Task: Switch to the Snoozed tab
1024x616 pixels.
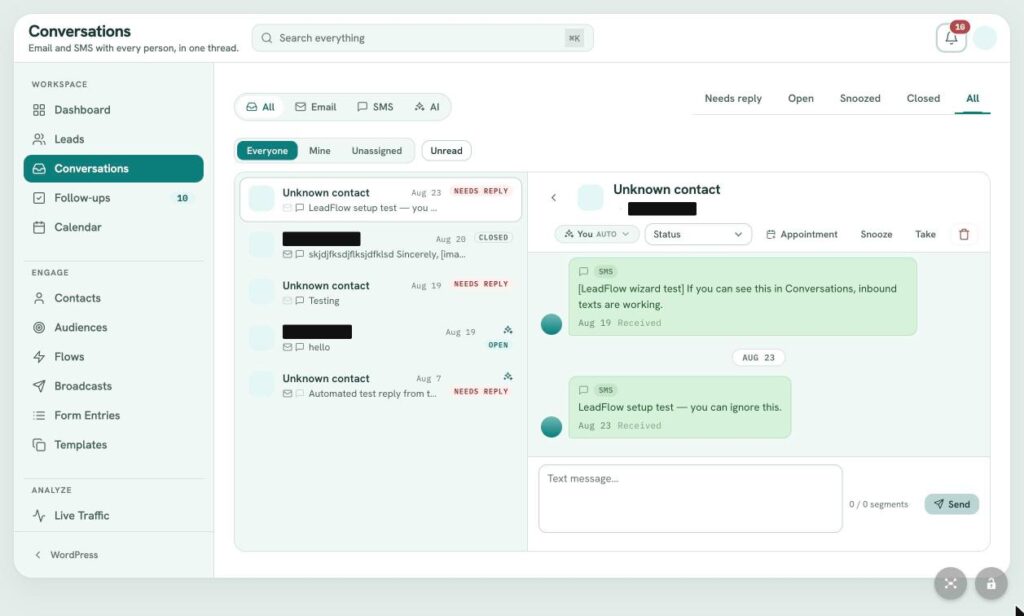Action: pos(859,99)
